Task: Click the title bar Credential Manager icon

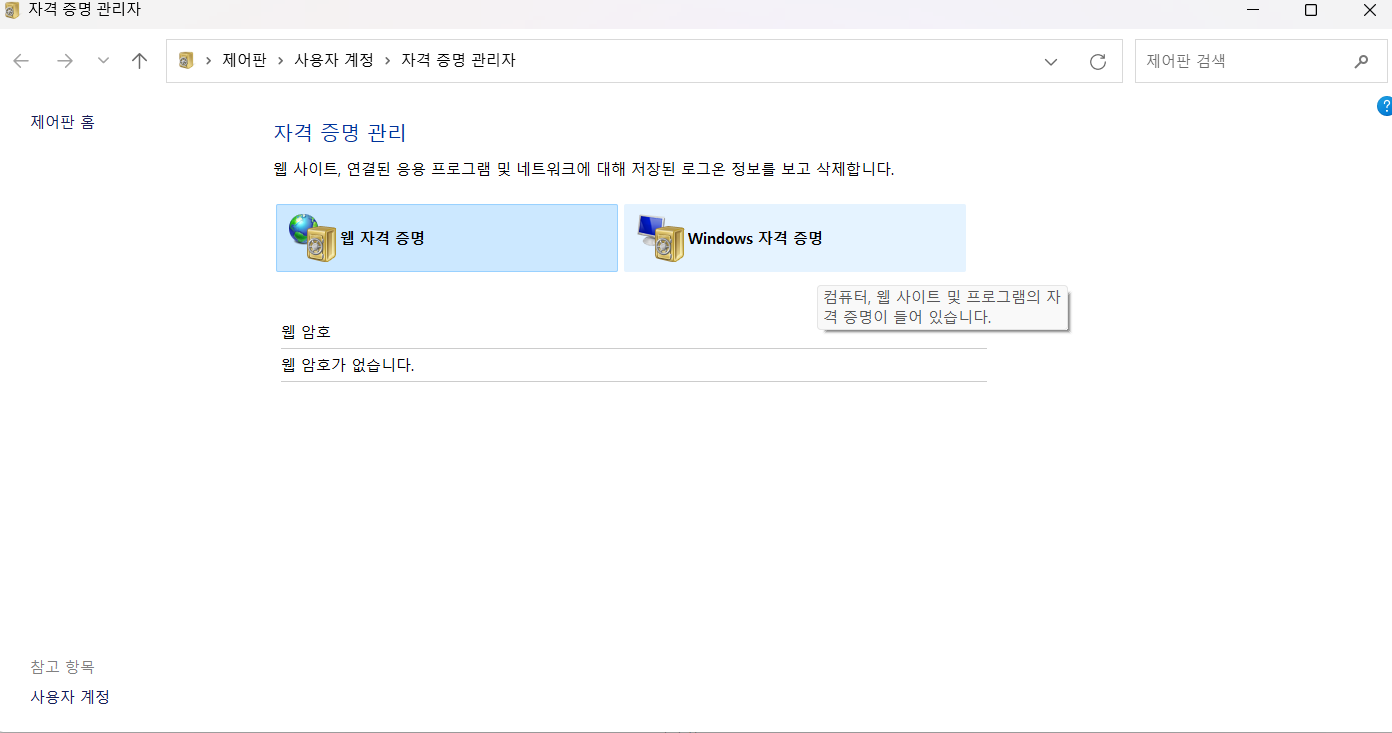Action: [12, 10]
